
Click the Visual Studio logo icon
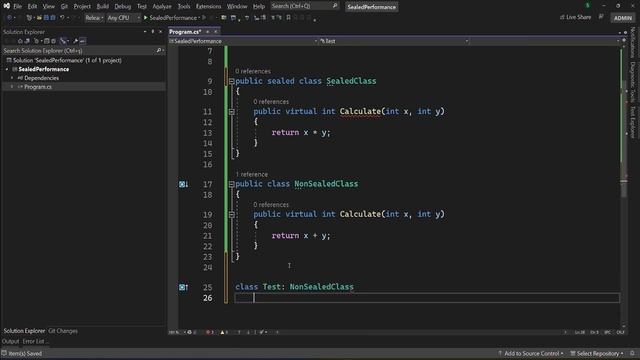point(7,6)
